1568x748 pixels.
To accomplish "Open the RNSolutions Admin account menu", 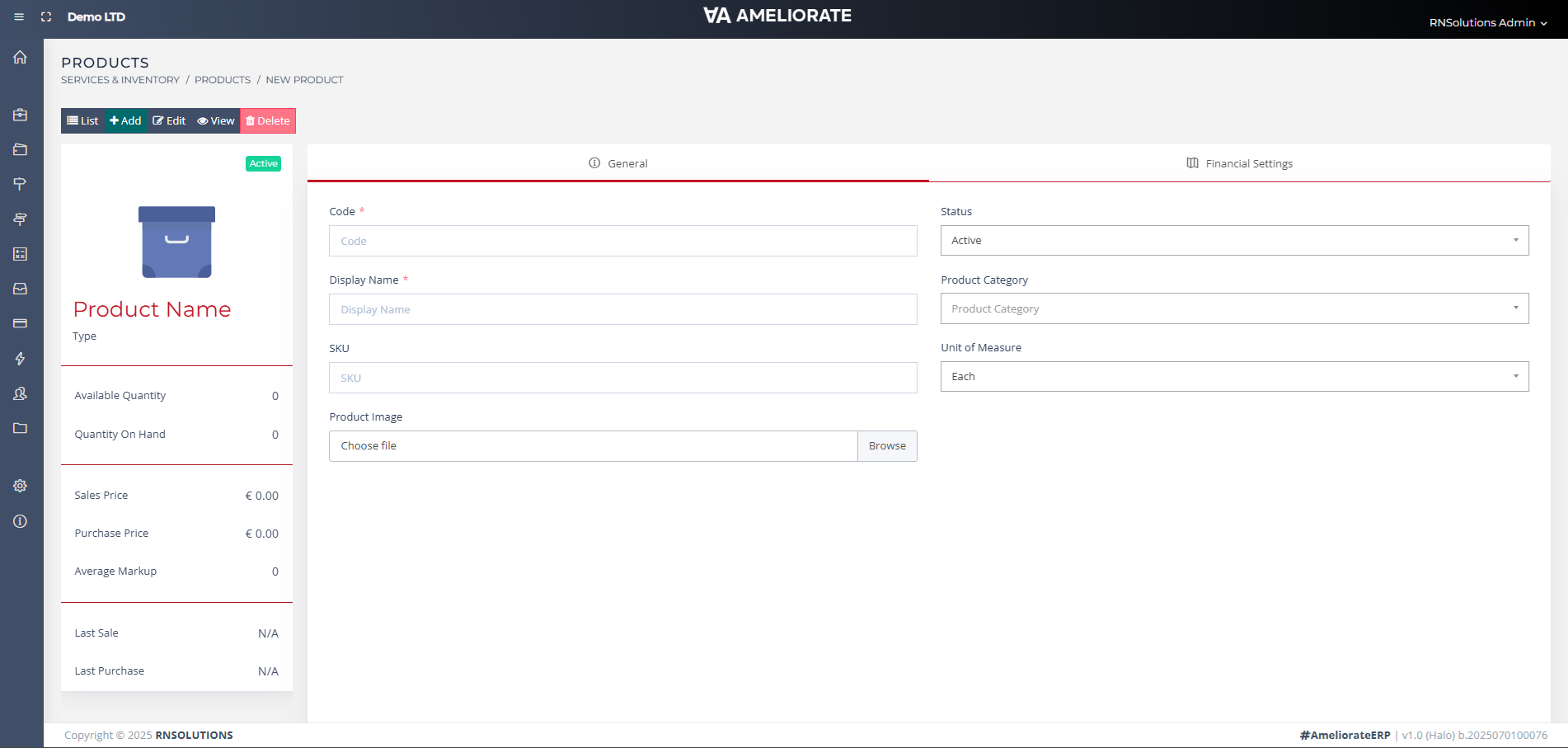I will (1489, 22).
